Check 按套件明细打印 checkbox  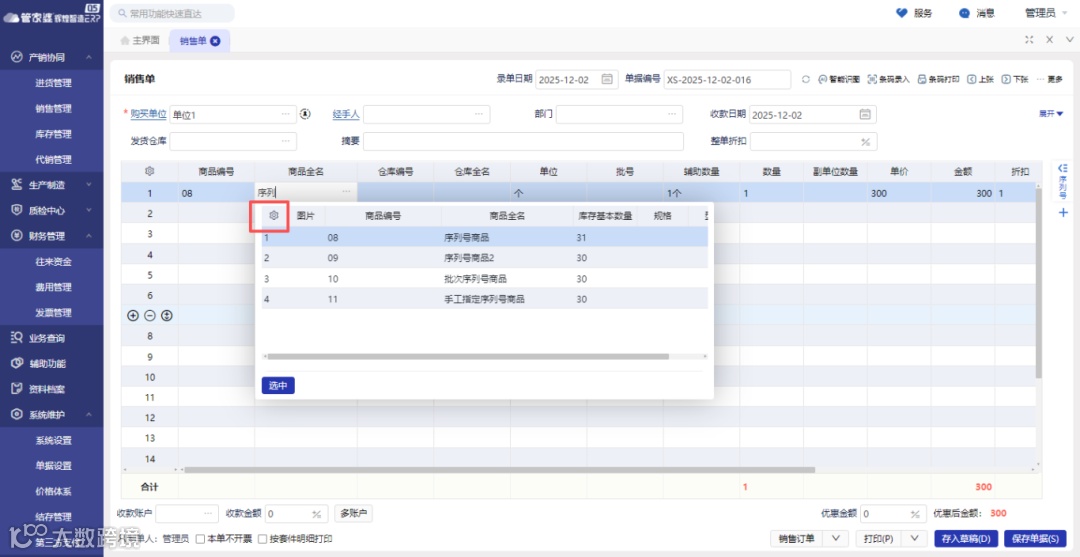(x=262, y=539)
